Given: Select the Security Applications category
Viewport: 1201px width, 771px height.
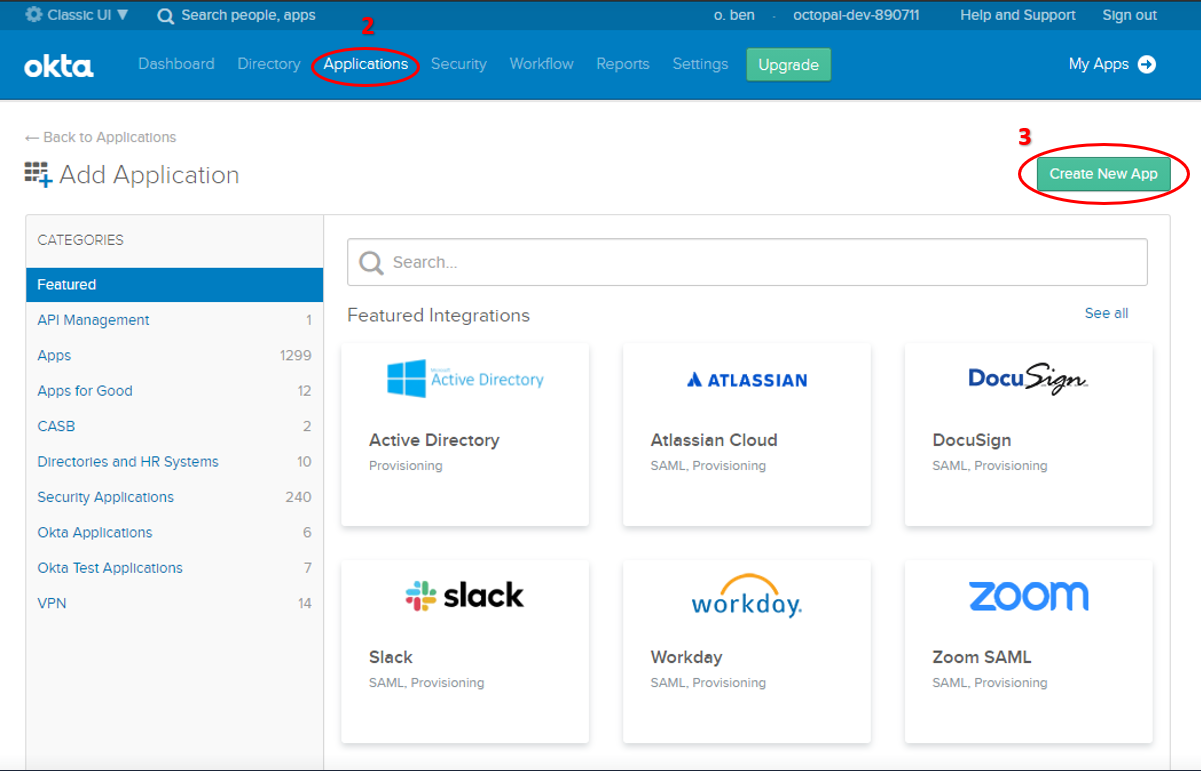Looking at the screenshot, I should coord(105,497).
